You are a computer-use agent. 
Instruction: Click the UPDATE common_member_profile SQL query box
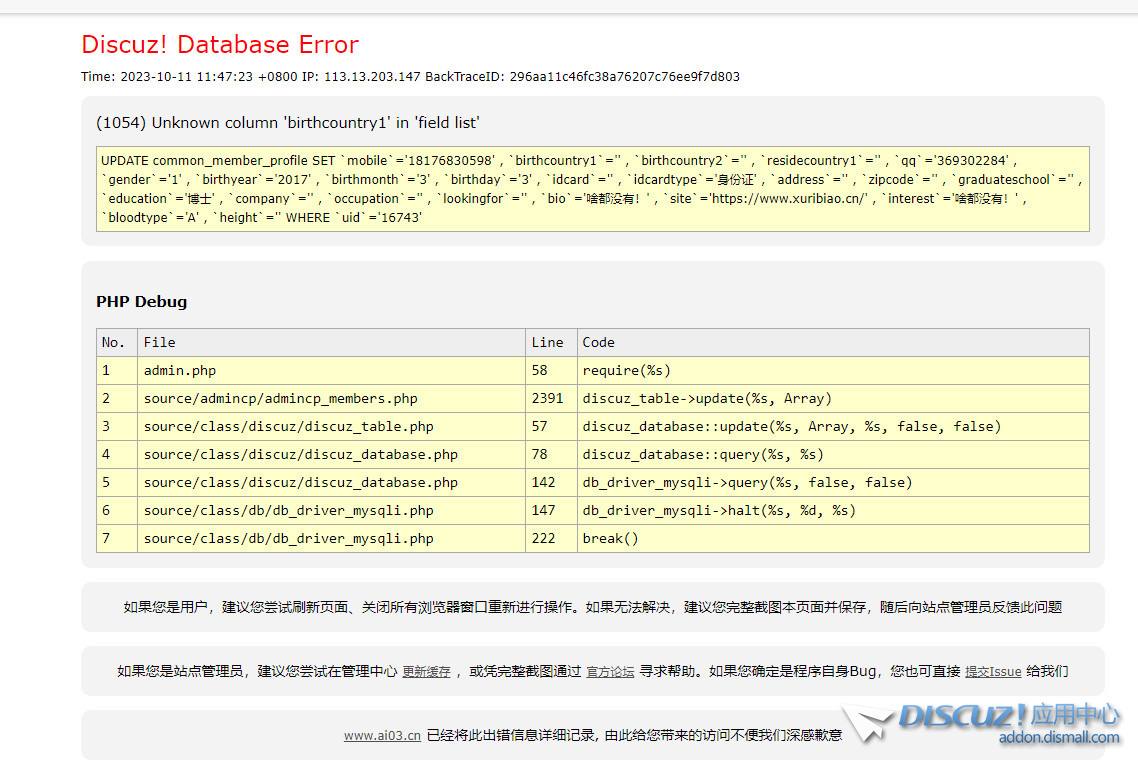[592, 189]
